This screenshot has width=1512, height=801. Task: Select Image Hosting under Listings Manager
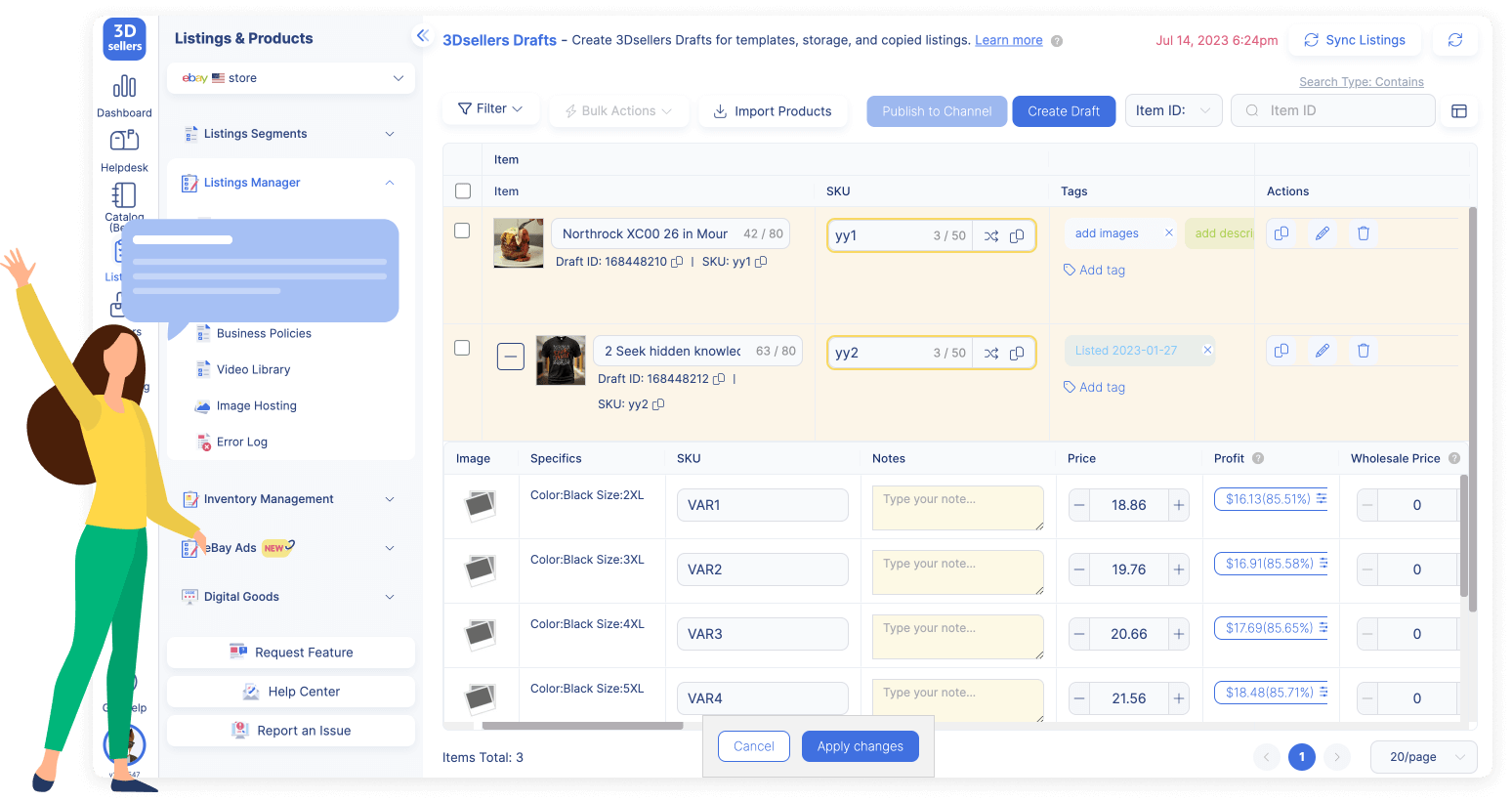click(256, 405)
